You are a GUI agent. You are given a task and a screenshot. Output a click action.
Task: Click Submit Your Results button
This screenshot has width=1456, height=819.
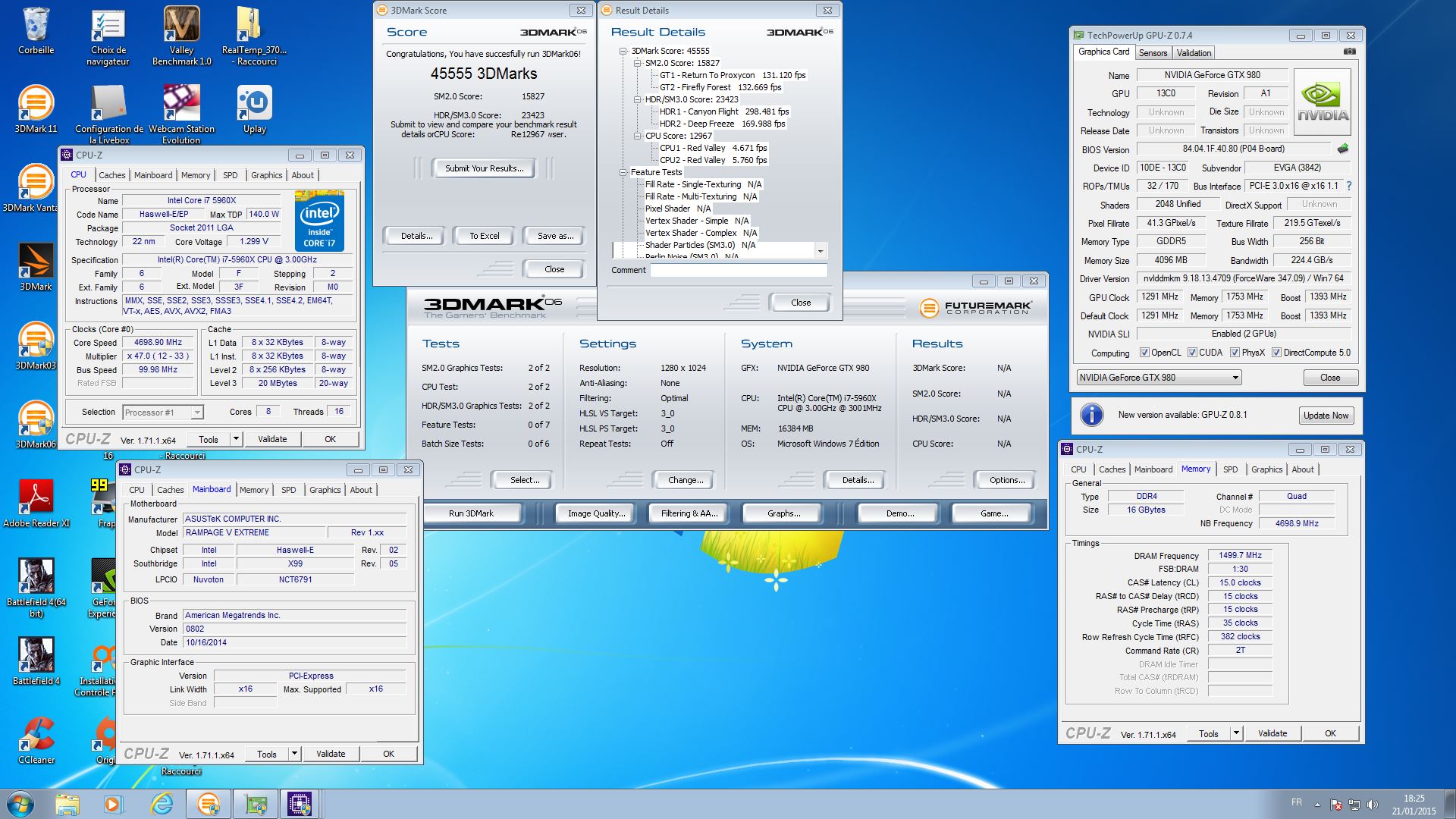tap(484, 168)
